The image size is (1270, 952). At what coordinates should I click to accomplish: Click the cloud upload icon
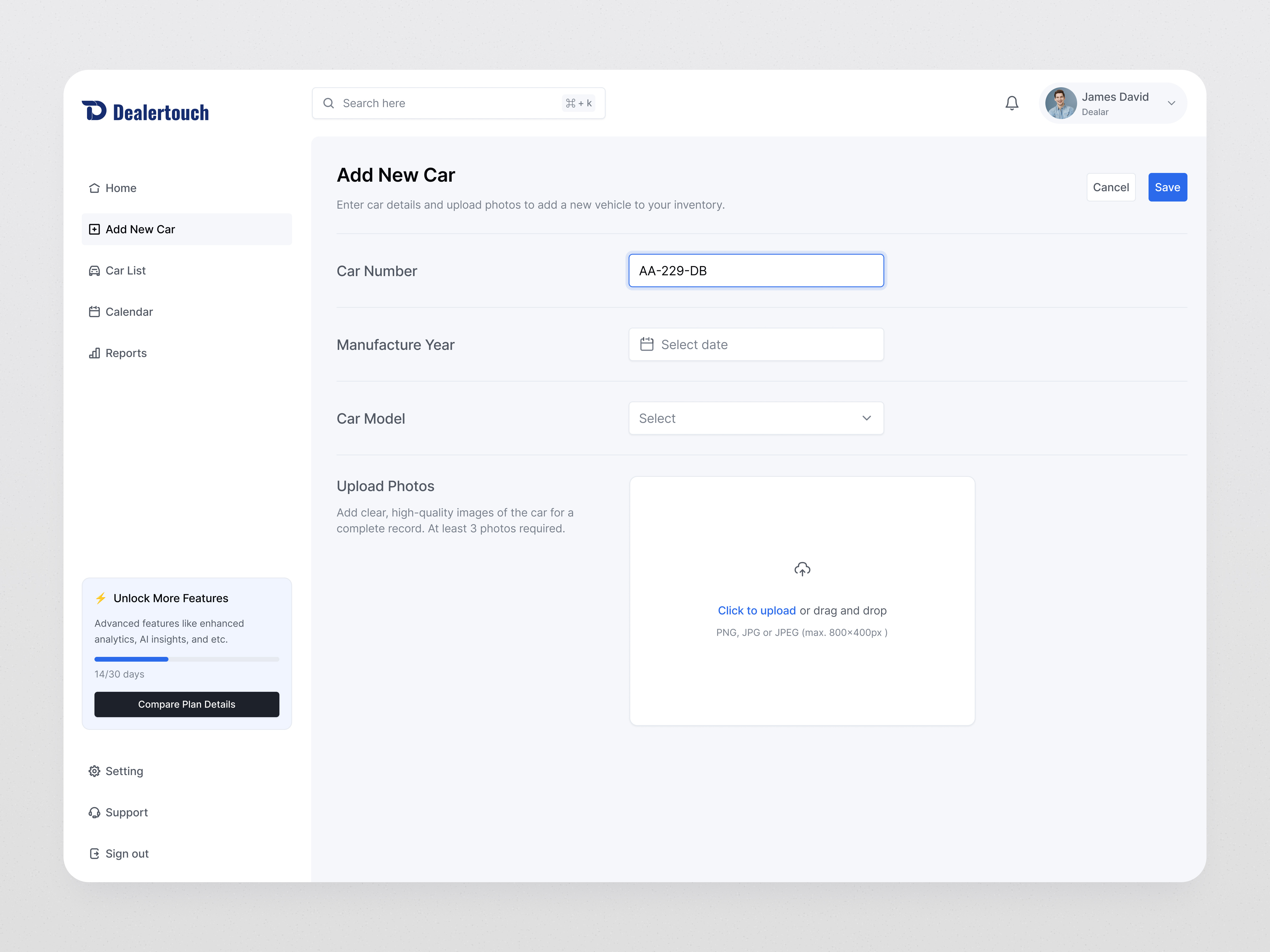pyautogui.click(x=802, y=569)
